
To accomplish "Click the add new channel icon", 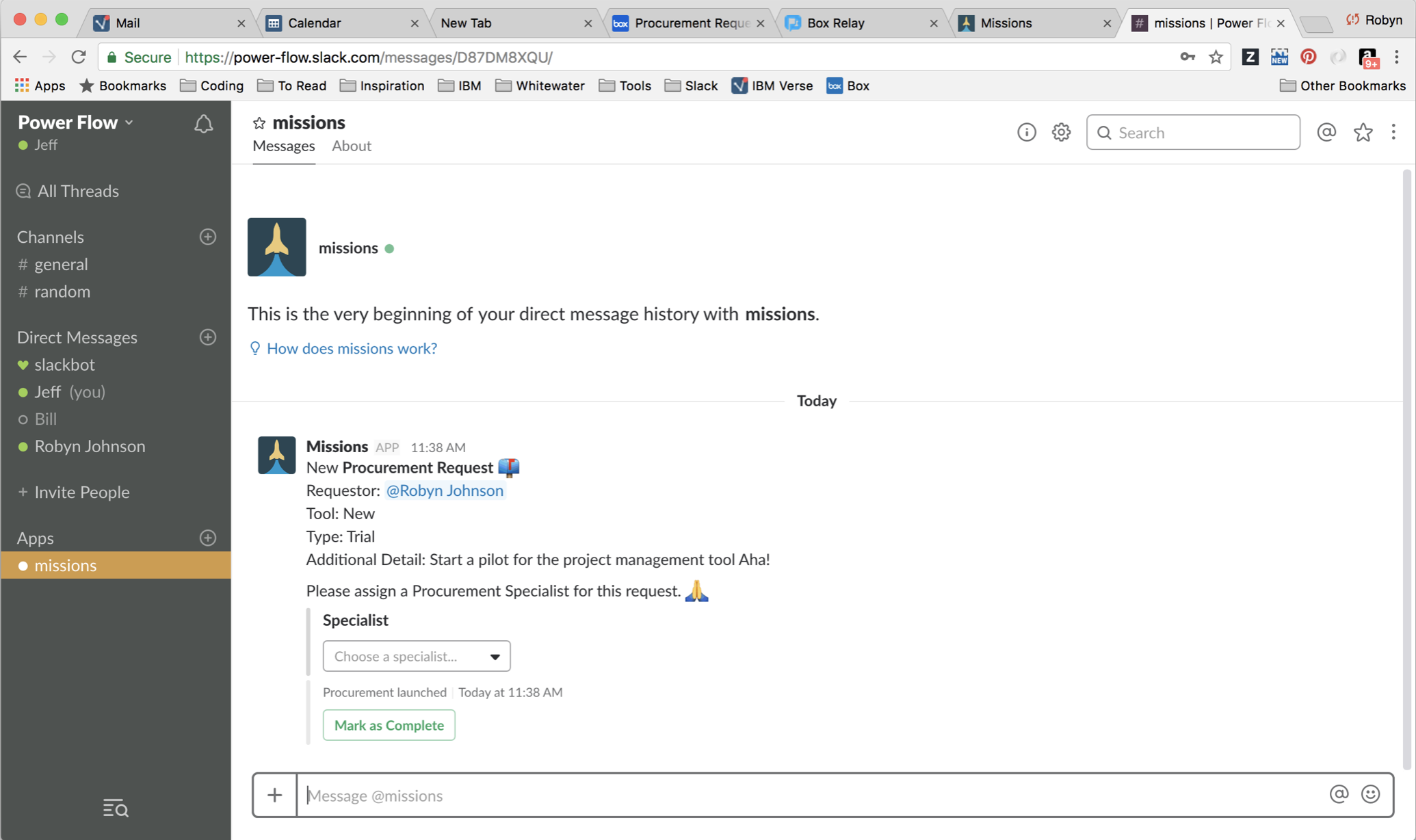I will (x=207, y=237).
